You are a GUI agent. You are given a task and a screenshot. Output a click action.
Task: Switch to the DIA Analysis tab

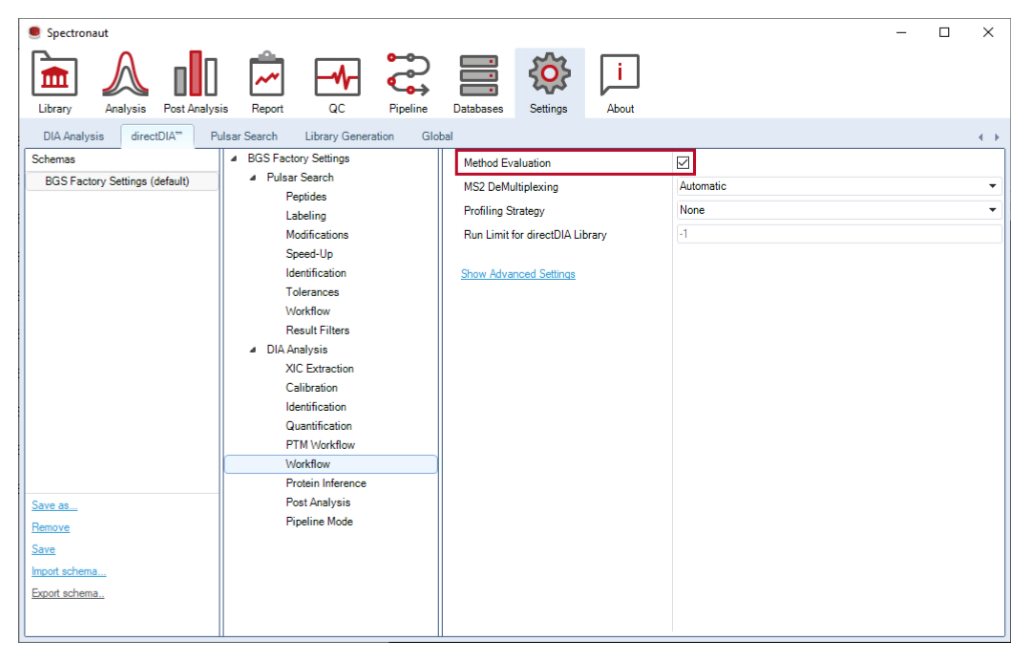coord(74,136)
